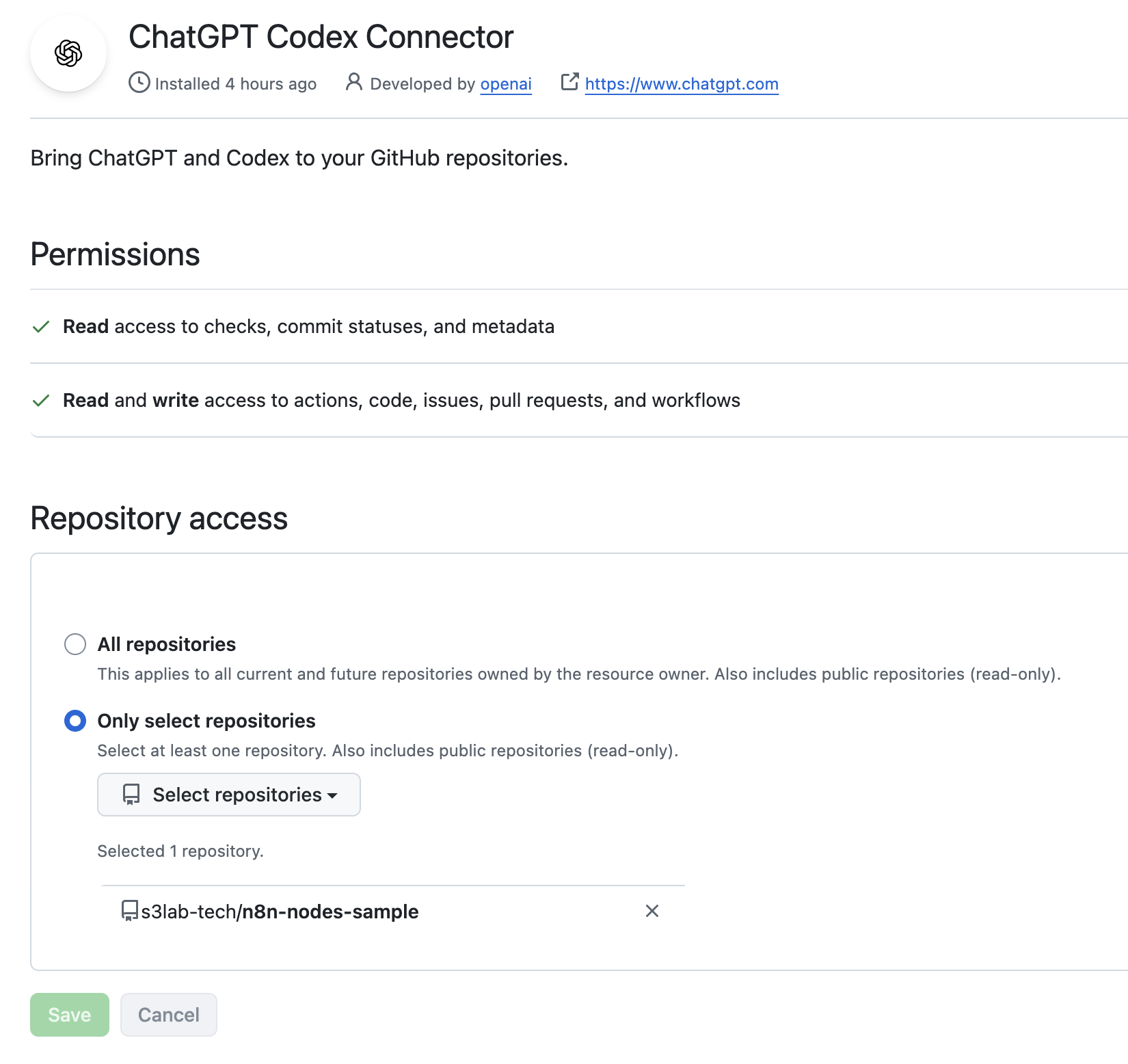Select the All repositories radio option
The height and width of the screenshot is (1064, 1128).
click(75, 644)
